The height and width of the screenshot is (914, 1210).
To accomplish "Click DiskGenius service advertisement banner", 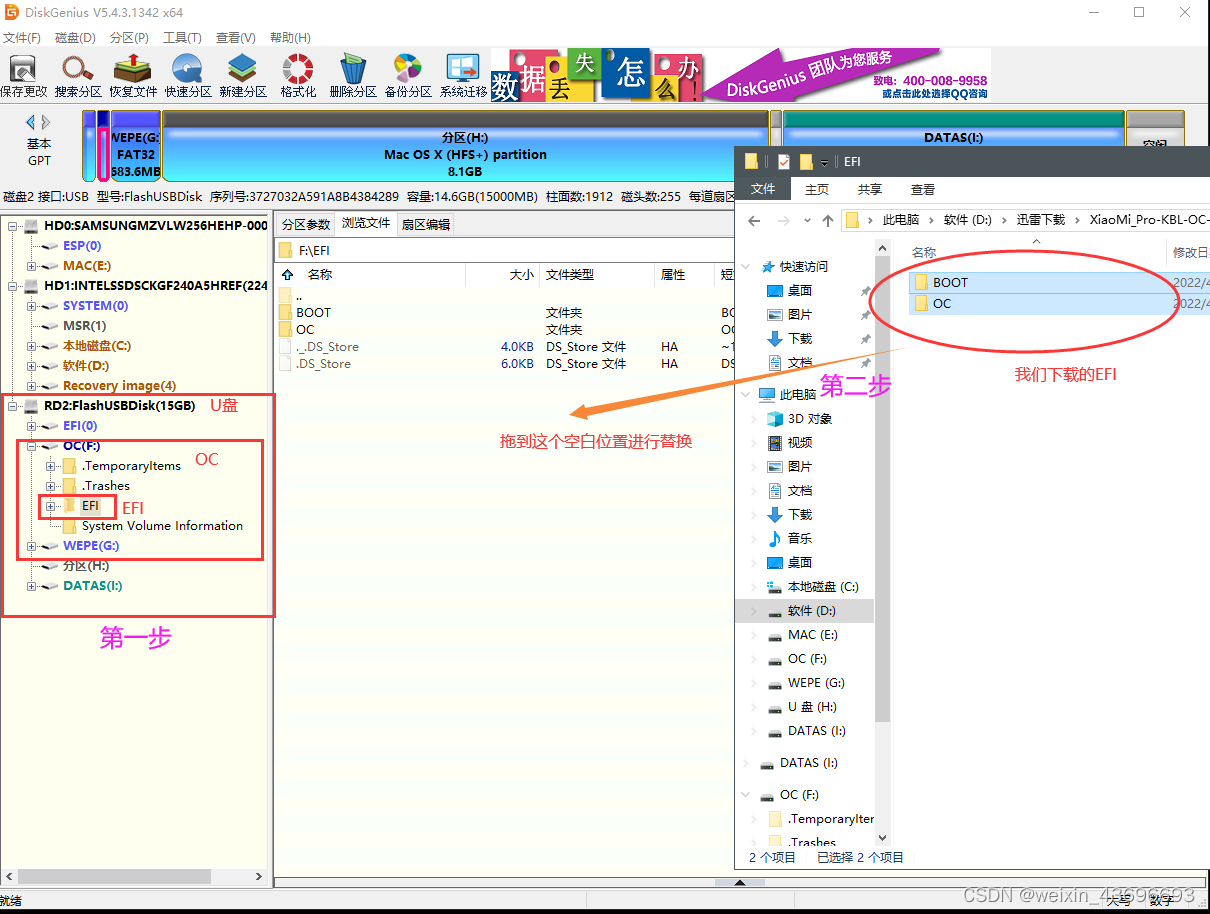I will tap(741, 74).
